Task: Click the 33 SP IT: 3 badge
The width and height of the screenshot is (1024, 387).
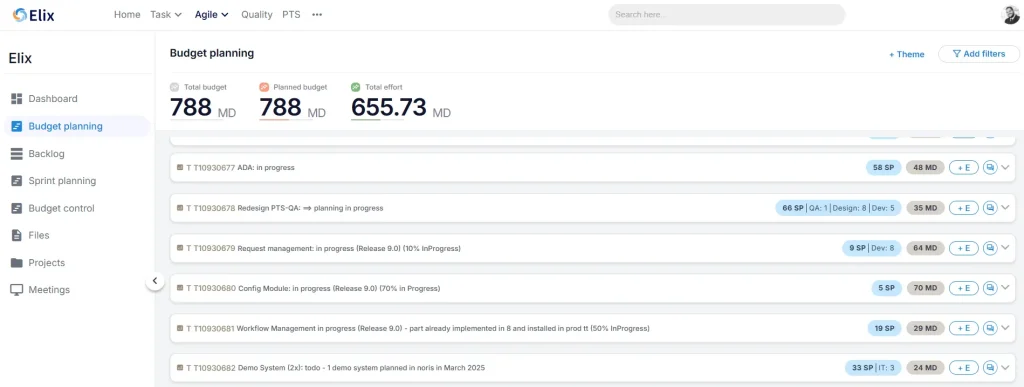Action: 873,368
